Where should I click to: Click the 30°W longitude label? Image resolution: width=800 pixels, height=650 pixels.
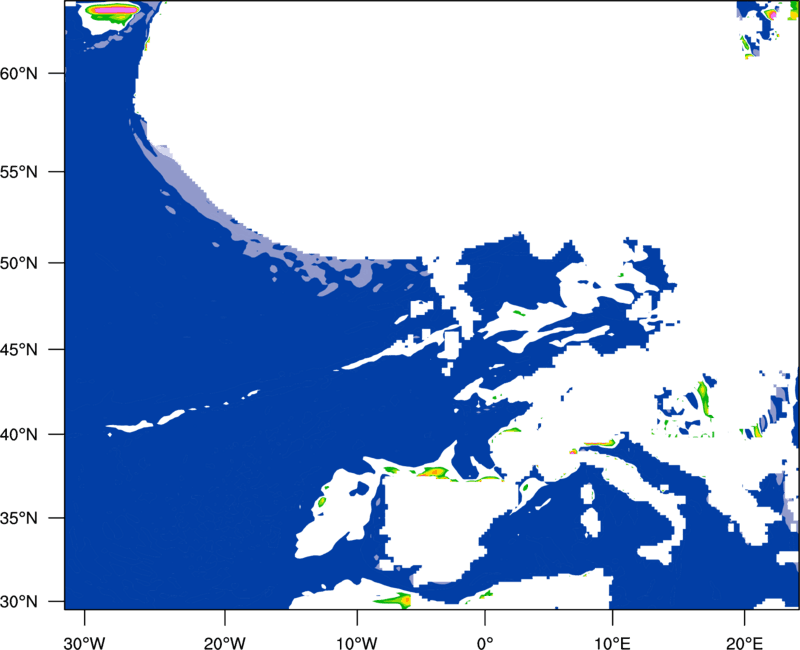point(85,643)
